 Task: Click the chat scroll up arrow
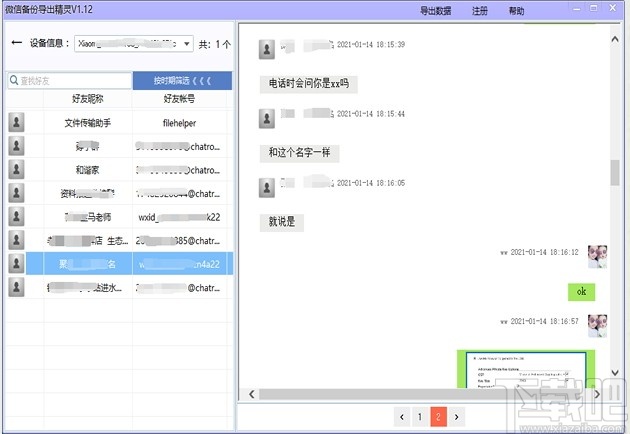pos(615,39)
